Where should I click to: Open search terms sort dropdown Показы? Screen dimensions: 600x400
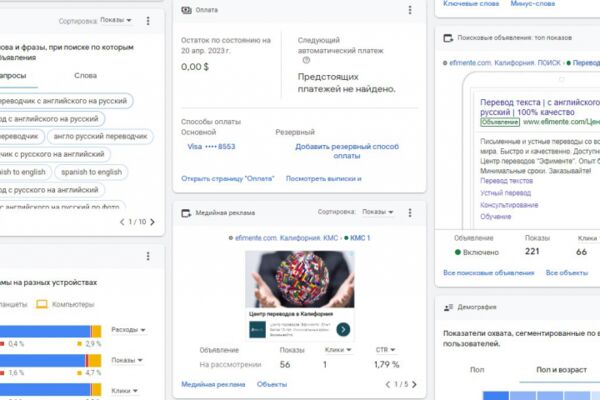pos(116,20)
